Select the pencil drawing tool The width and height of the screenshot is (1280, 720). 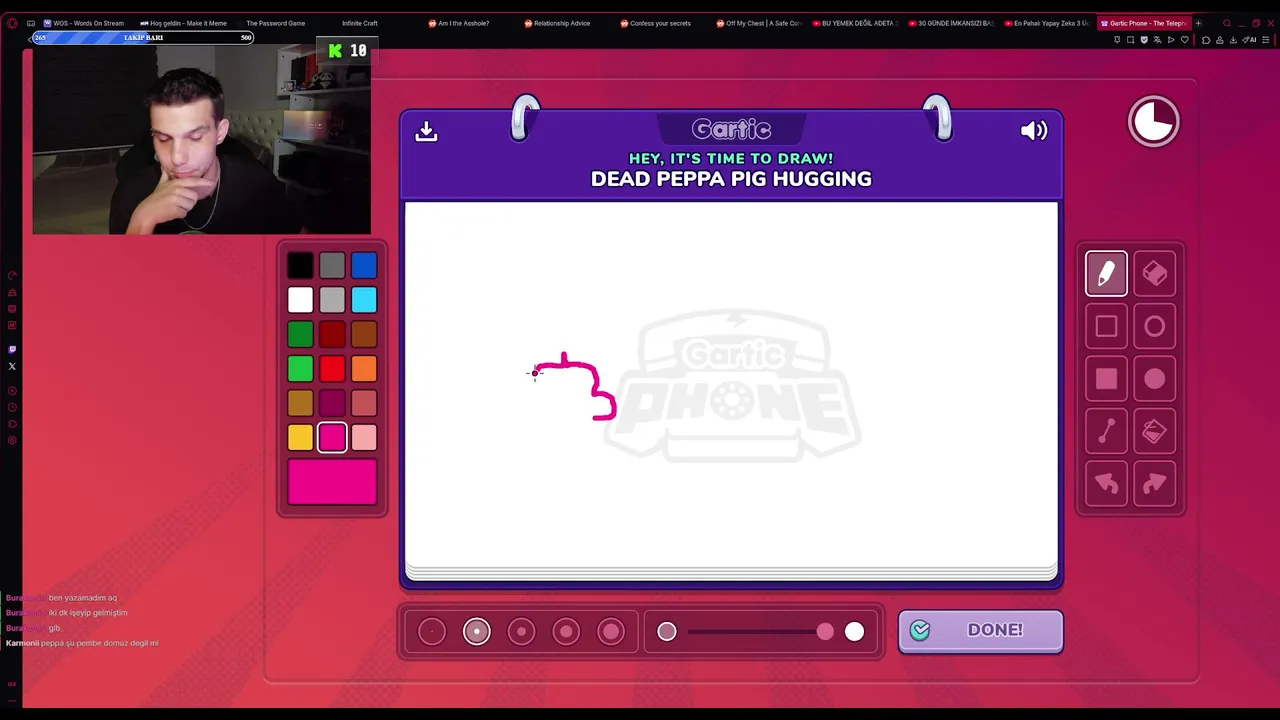point(1106,274)
